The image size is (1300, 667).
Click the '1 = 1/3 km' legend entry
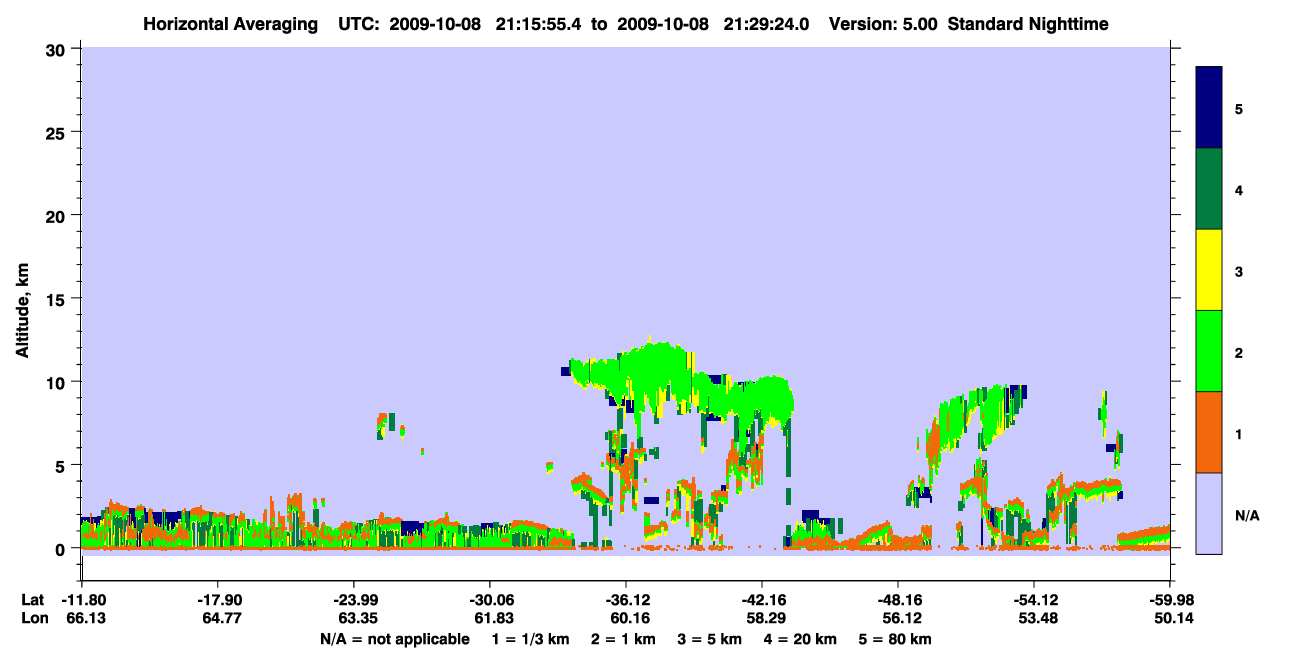[x=529, y=639]
